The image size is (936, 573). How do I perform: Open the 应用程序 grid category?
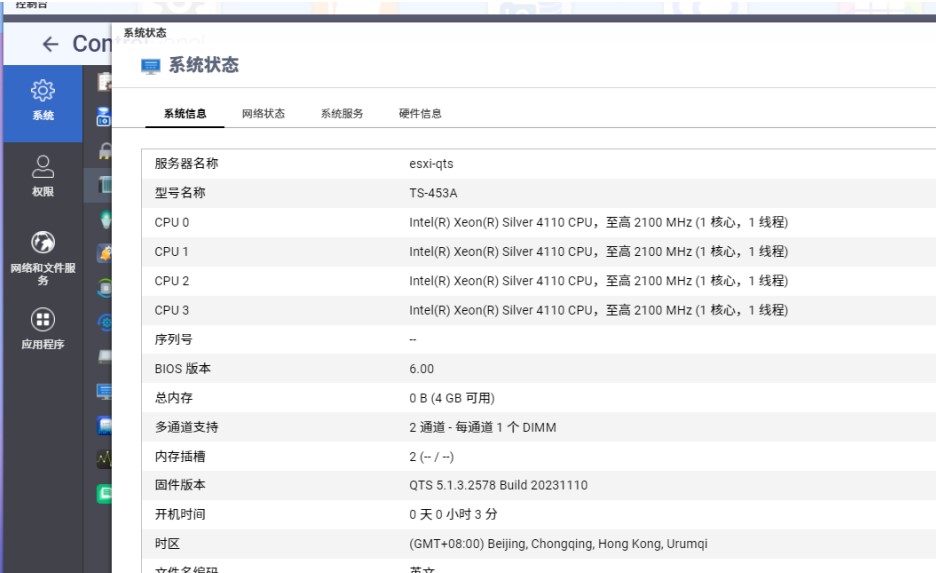42,328
